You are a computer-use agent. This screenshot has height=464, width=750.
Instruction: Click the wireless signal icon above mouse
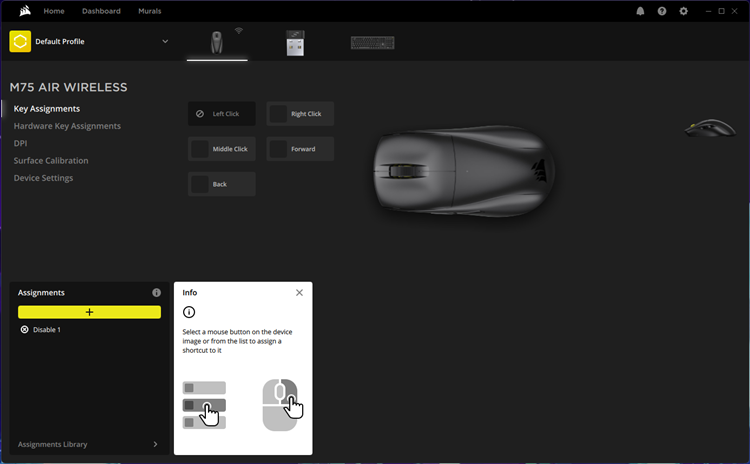click(239, 31)
